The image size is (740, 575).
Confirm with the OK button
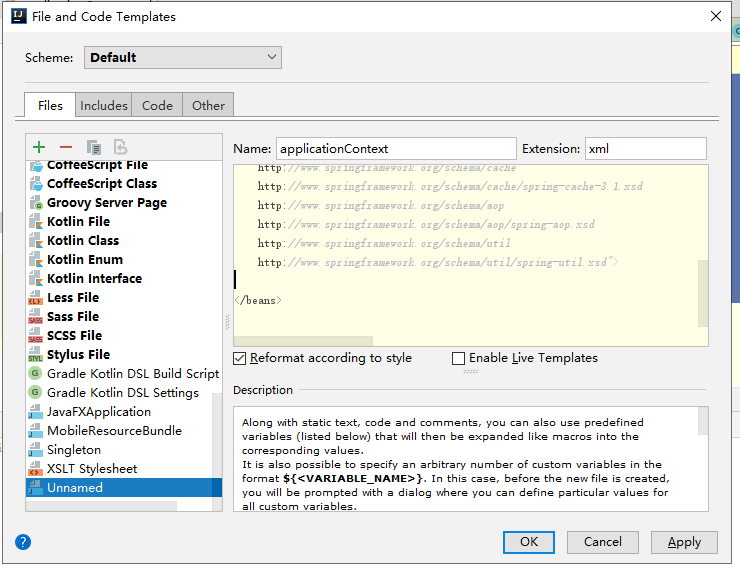pos(529,542)
